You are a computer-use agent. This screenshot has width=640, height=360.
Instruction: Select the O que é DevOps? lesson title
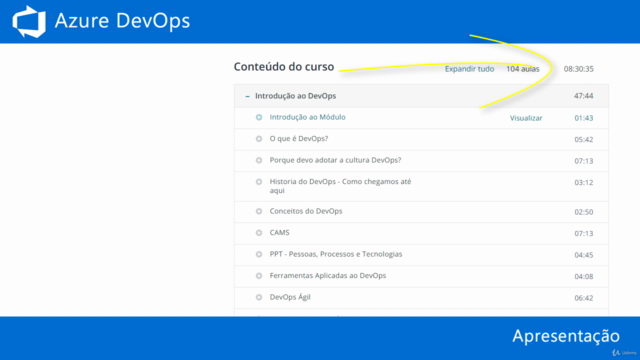pos(299,139)
